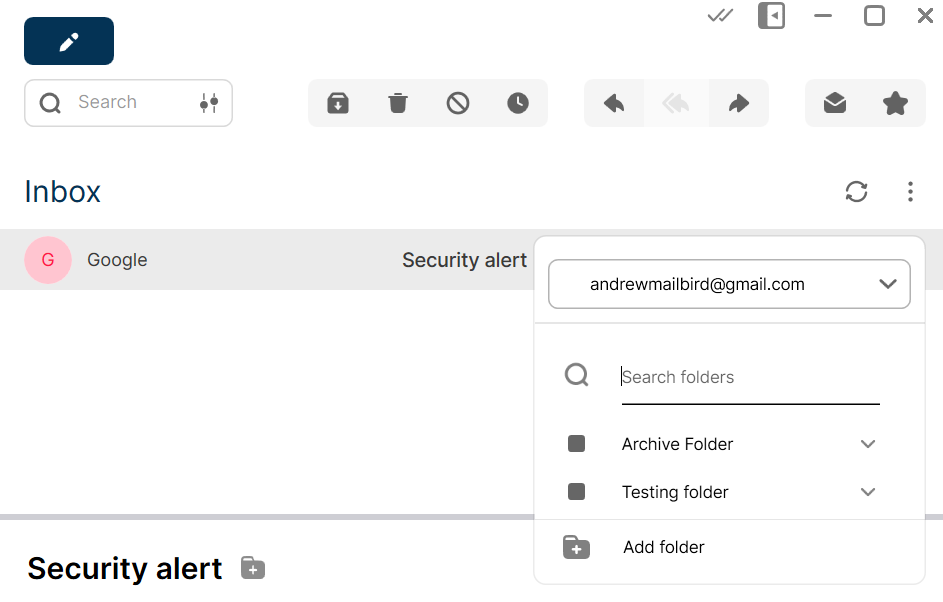This screenshot has width=943, height=602.
Task: Mark as read with the open envelope icon
Action: 835,103
